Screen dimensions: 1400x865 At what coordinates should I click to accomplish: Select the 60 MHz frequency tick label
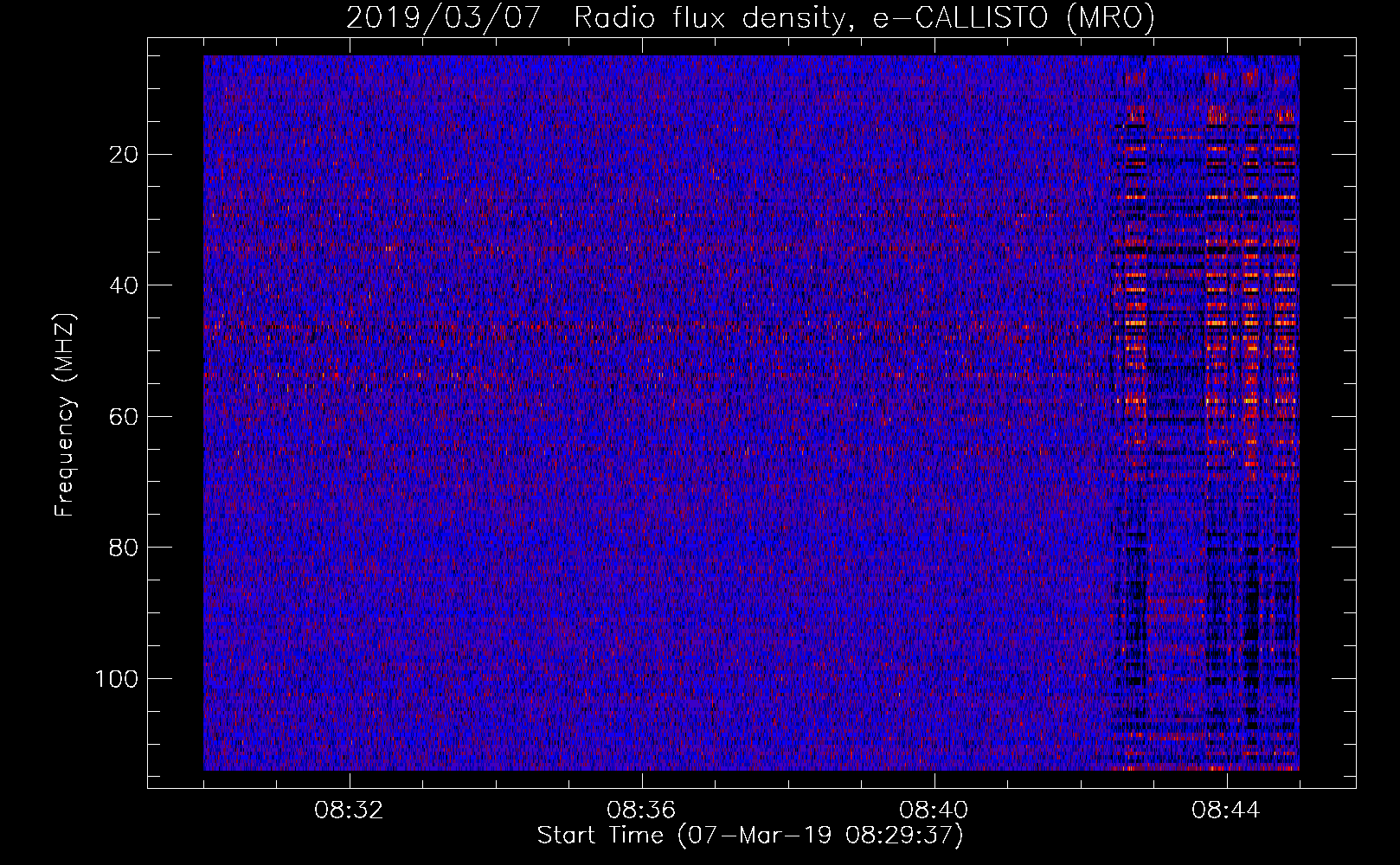click(x=125, y=417)
